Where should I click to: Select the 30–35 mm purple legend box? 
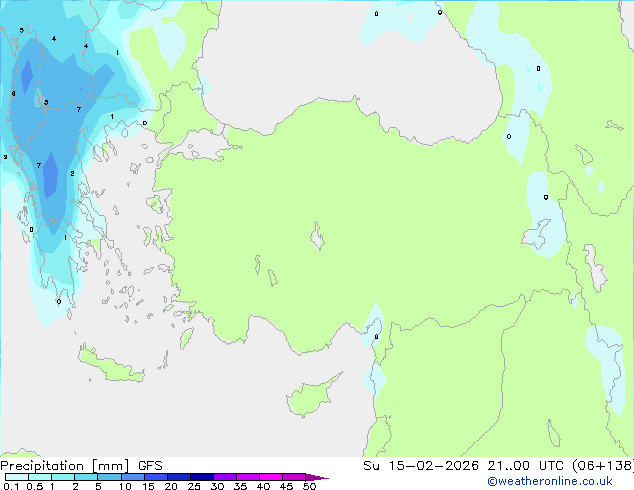click(x=224, y=477)
